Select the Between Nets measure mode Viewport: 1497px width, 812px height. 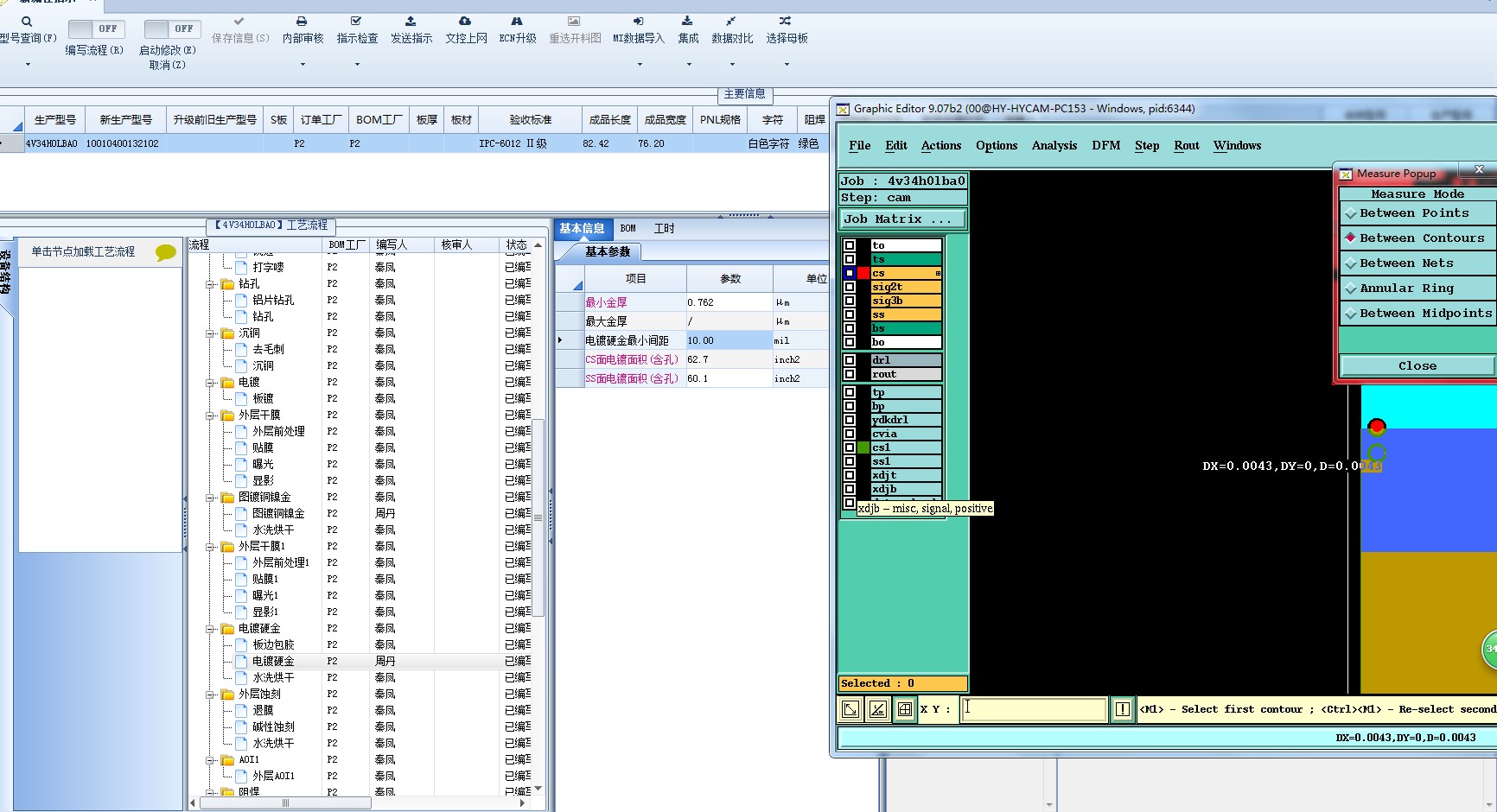click(x=1417, y=263)
